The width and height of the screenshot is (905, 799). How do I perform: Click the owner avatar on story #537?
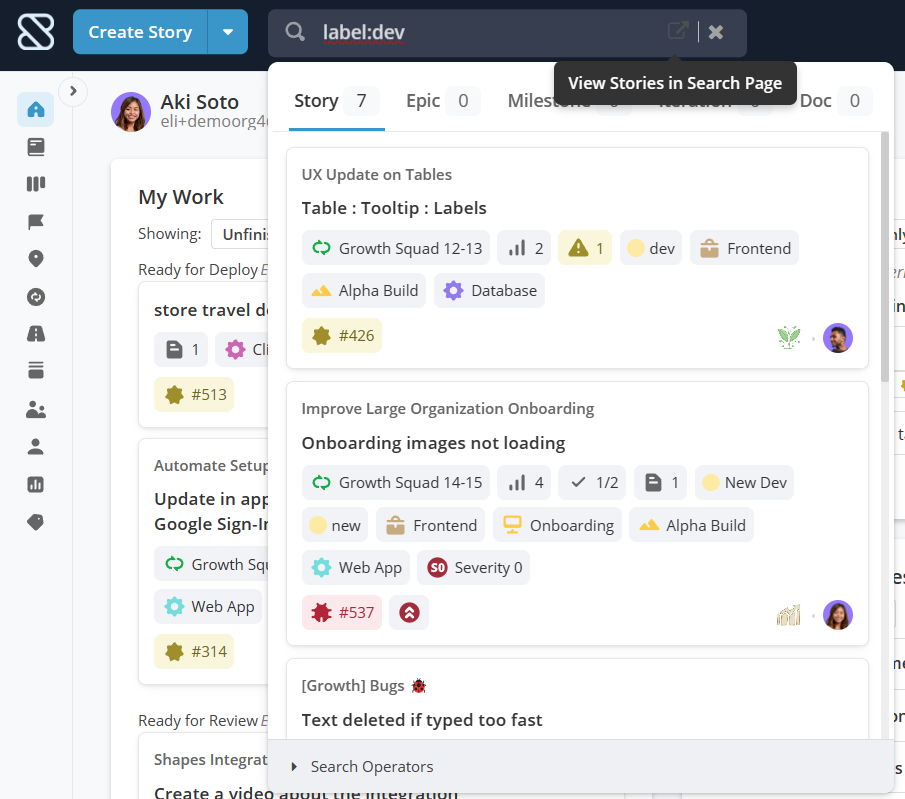838,615
